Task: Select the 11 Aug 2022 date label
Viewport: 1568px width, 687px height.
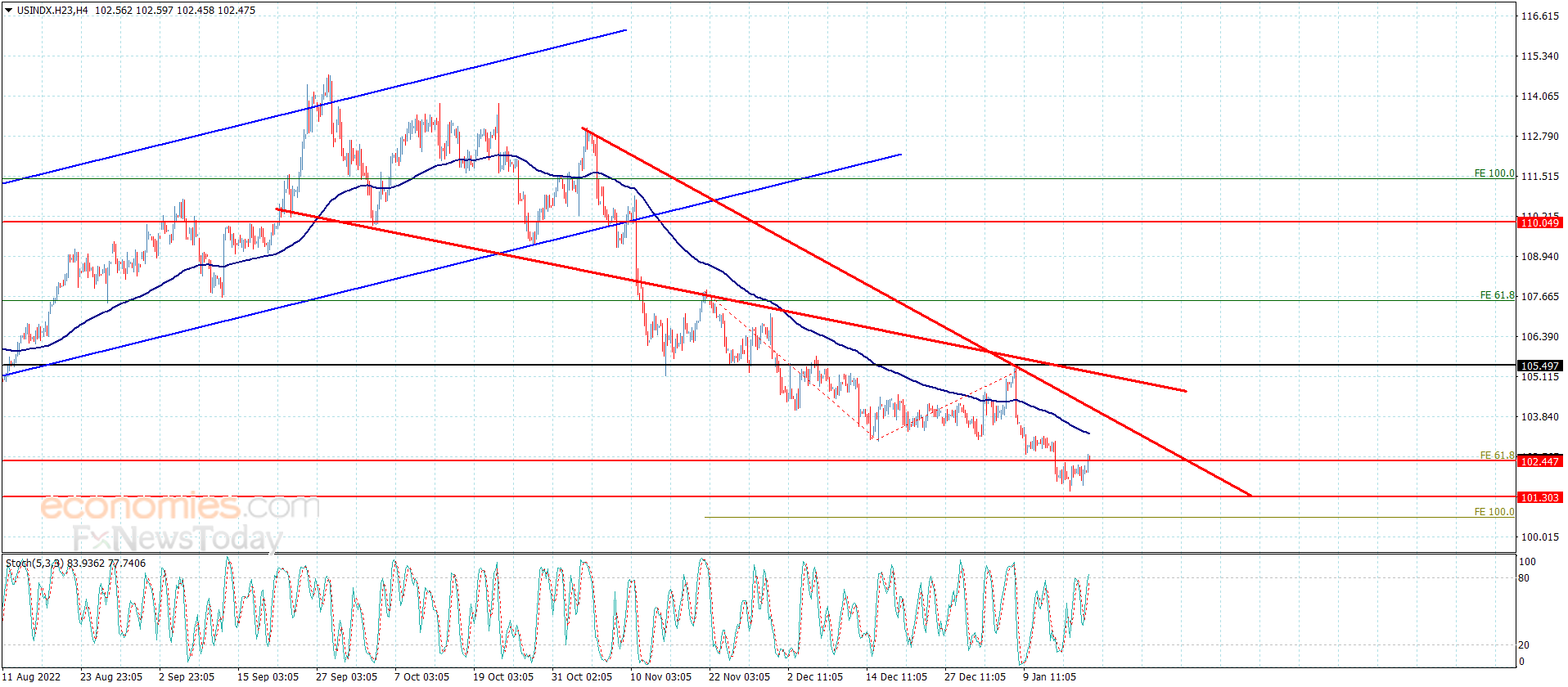Action: (33, 676)
